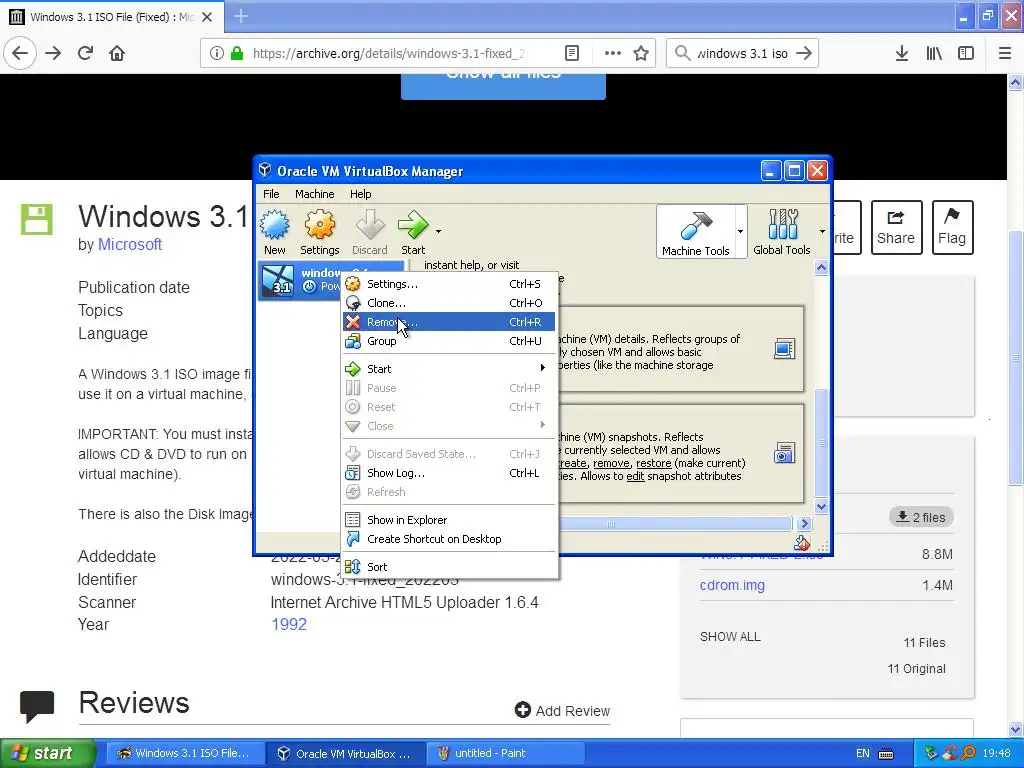Open VirtualBox Settings gear toolbar icon
Screen dimensions: 1024x768
[x=319, y=232]
